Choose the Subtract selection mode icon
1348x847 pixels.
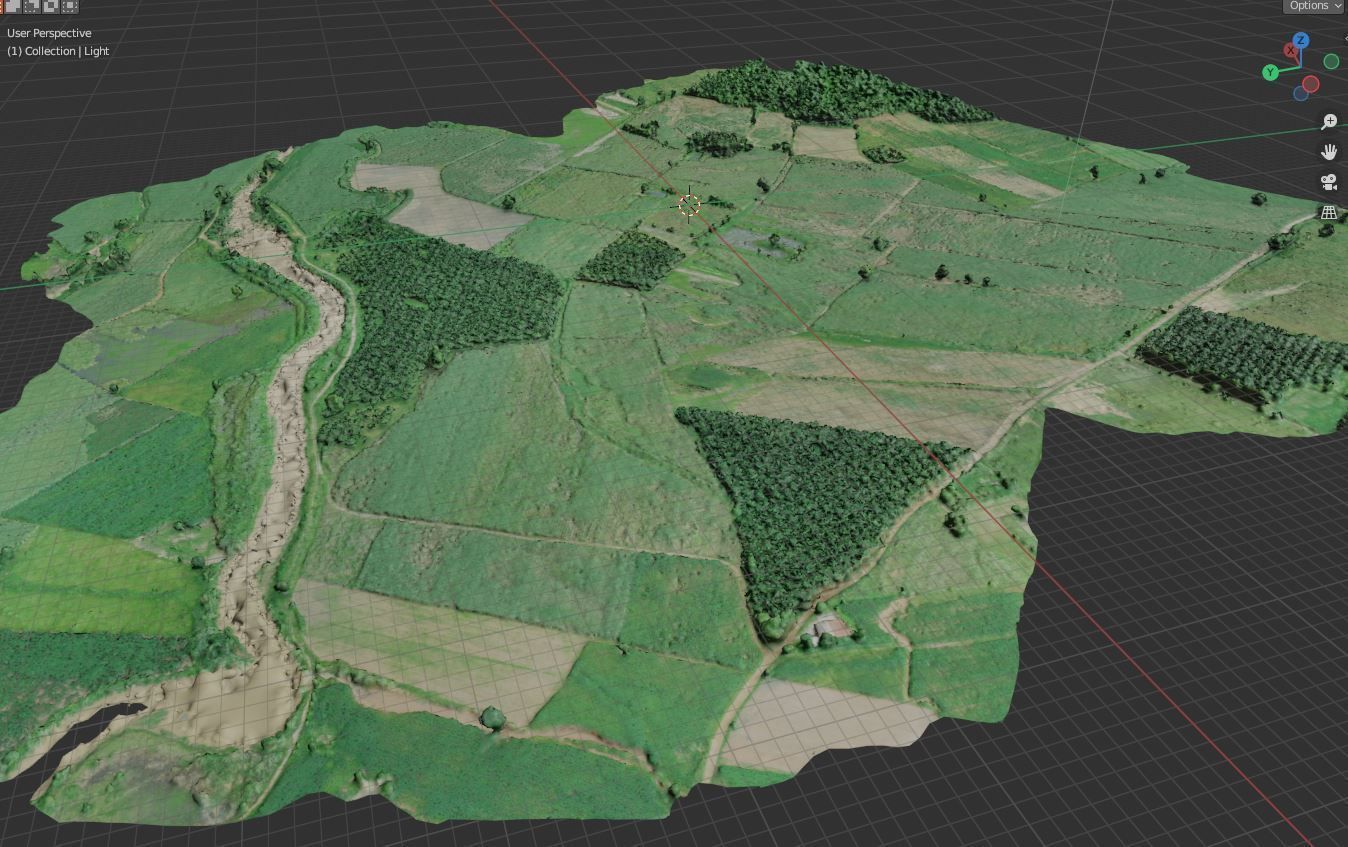pos(32,5)
